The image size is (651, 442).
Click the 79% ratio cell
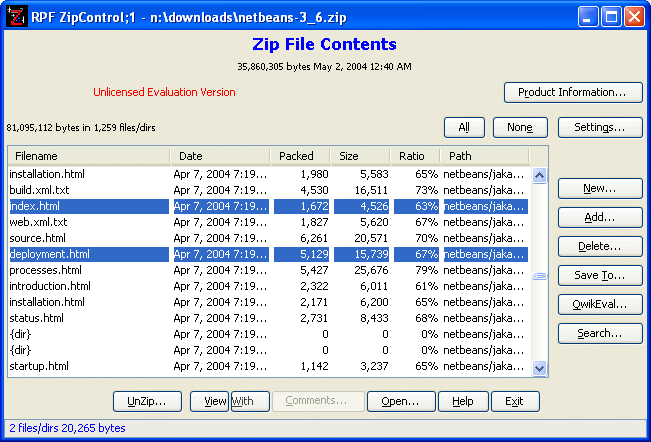[426, 270]
